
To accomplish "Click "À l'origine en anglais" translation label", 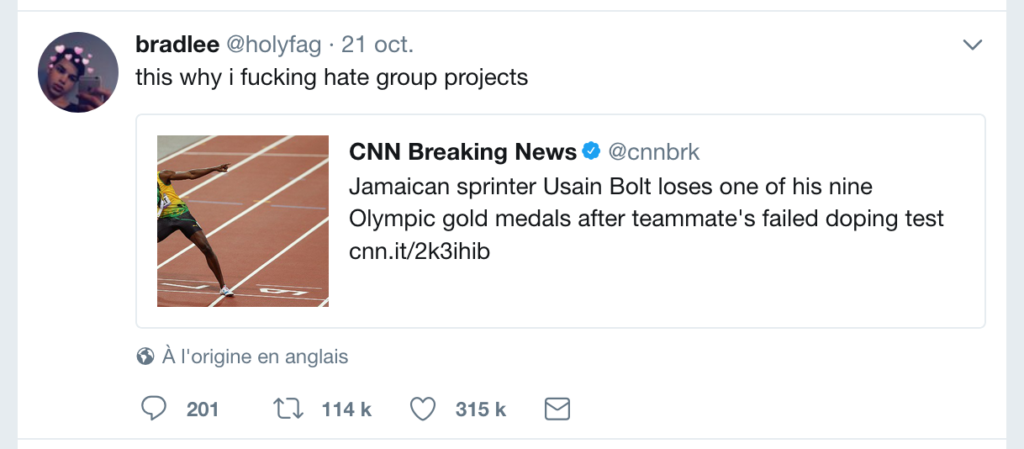I will pos(254,356).
